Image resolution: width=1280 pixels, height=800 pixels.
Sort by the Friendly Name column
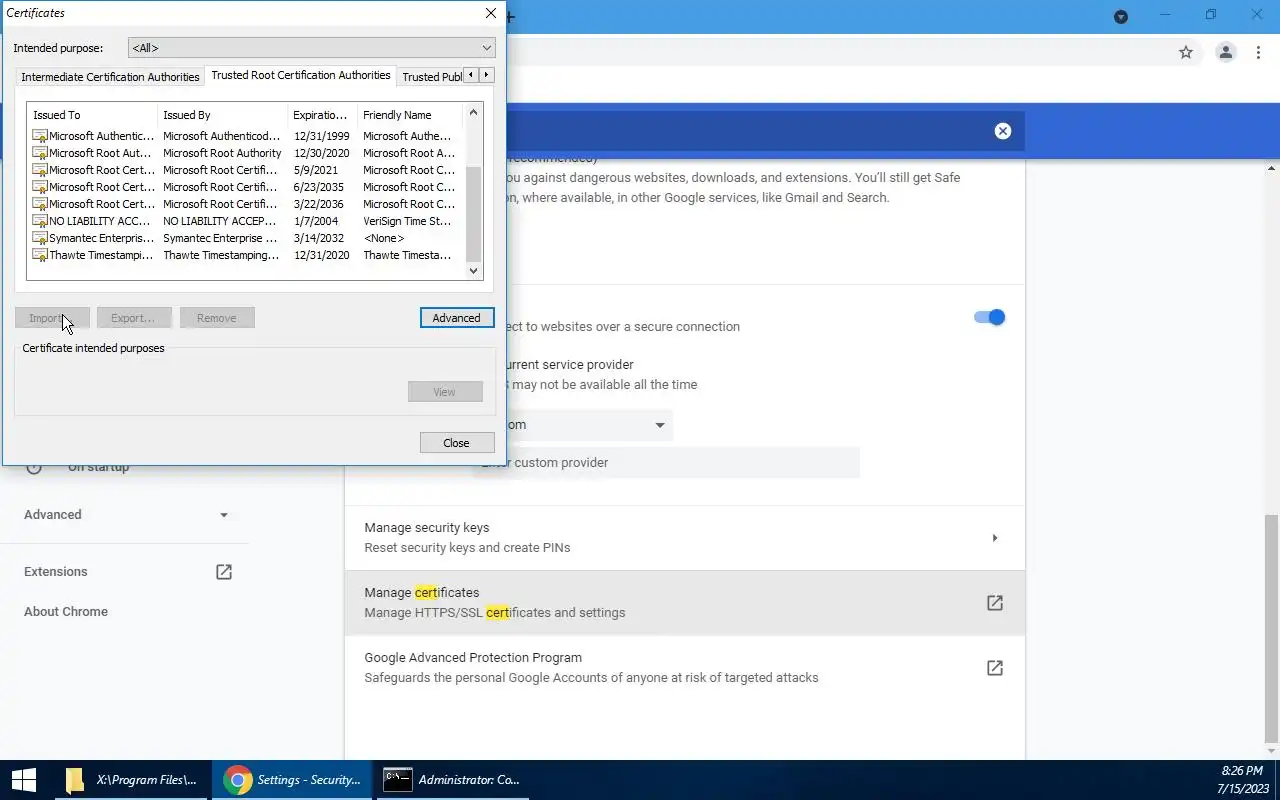tap(410, 115)
